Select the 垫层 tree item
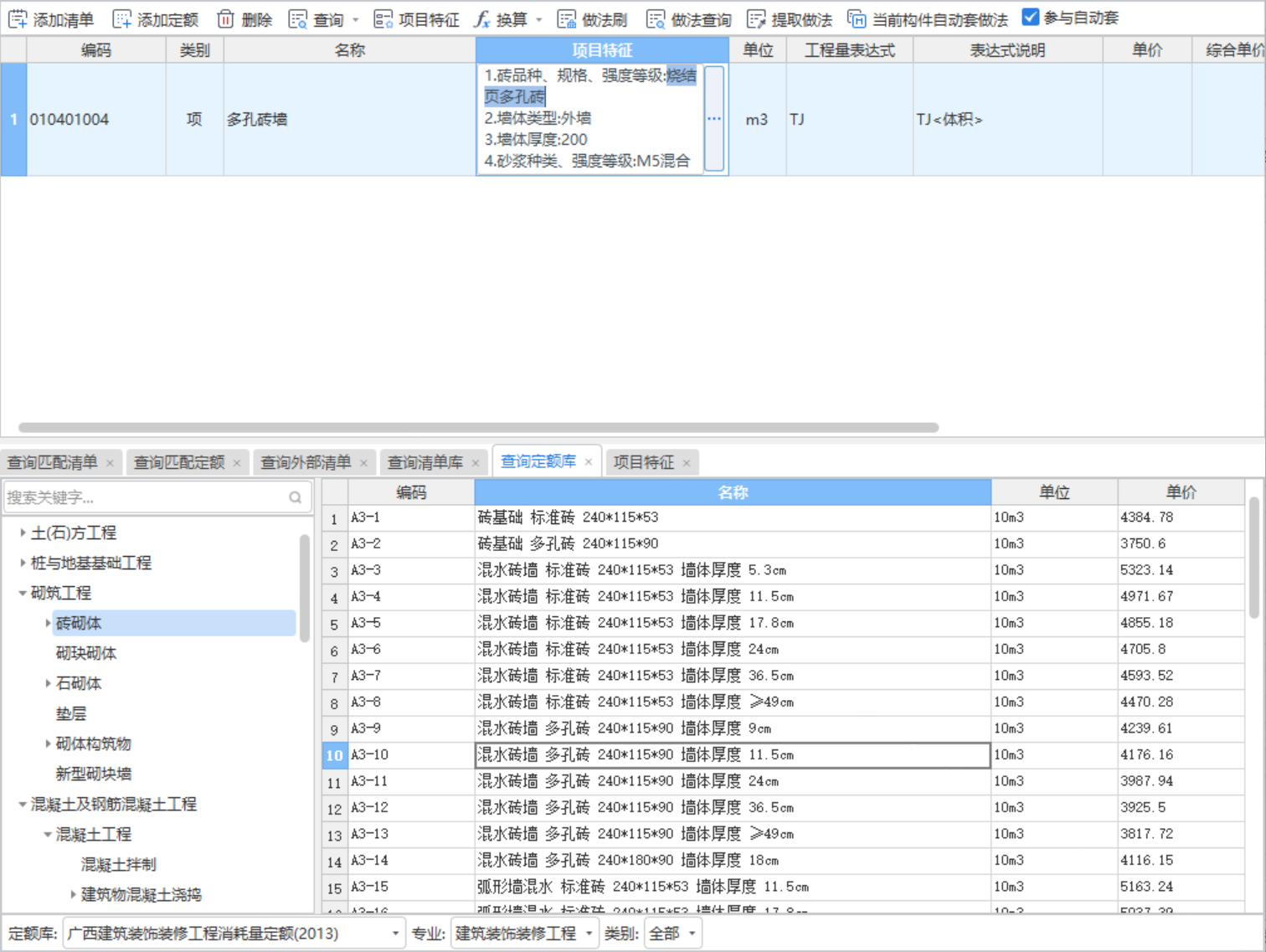 point(71,713)
